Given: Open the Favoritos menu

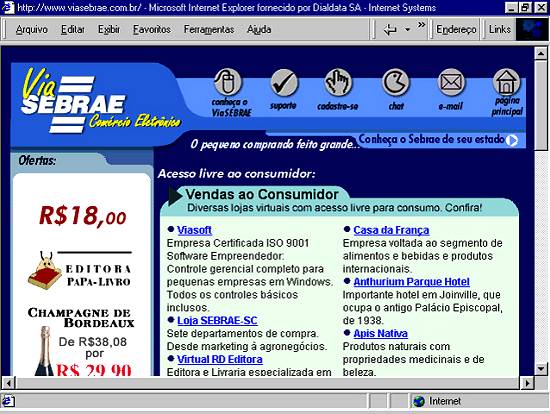Looking at the screenshot, I should tap(152, 29).
